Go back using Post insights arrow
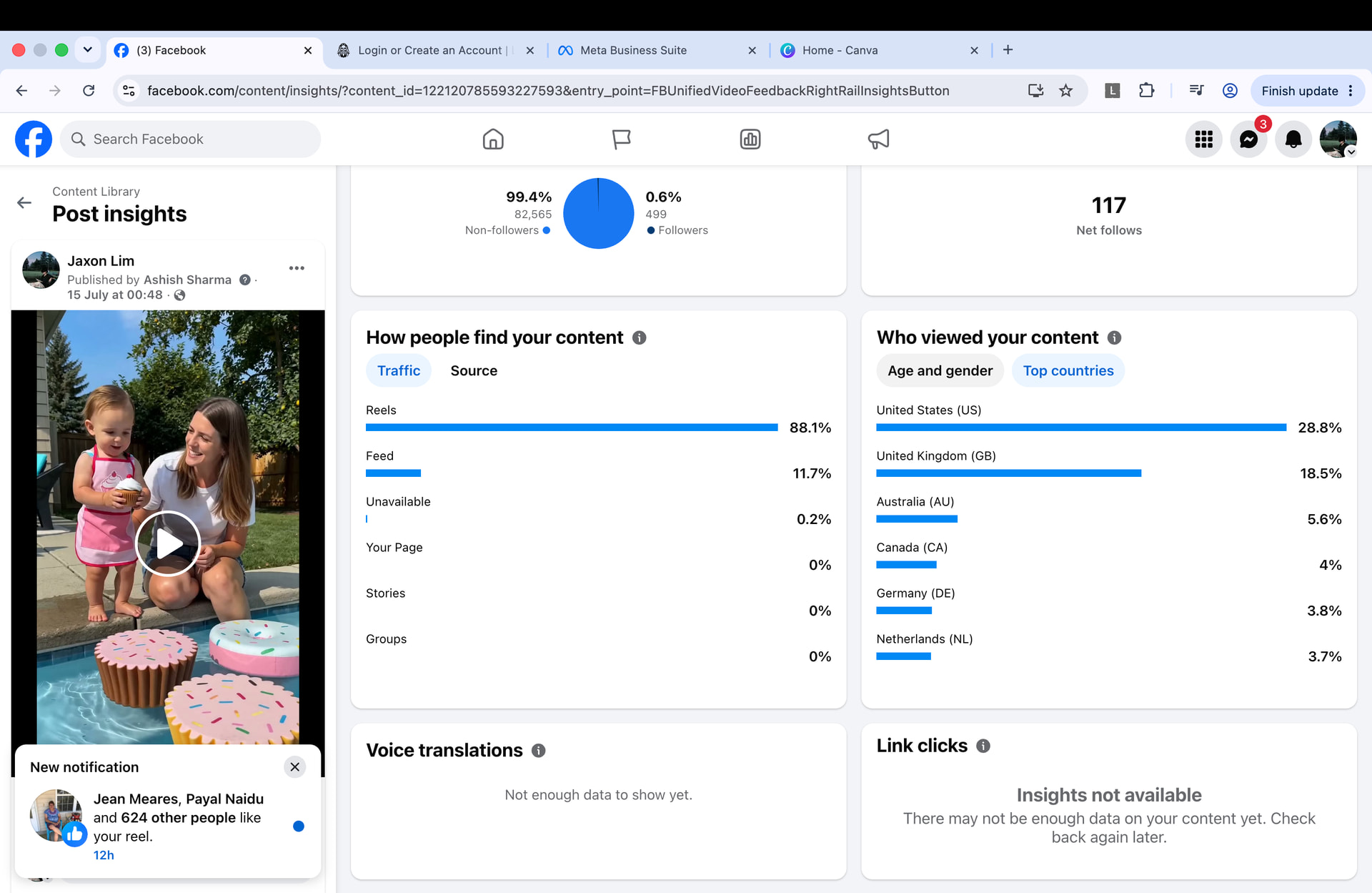The image size is (1372, 893). [x=24, y=203]
